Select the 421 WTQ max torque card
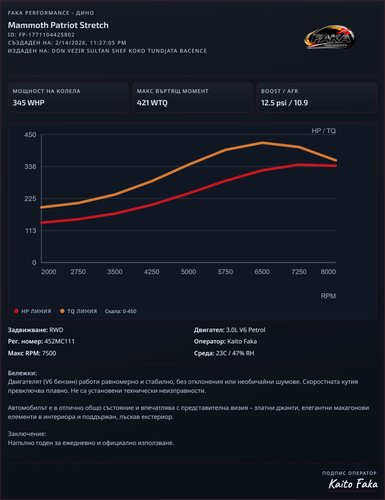The image size is (385, 500). (192, 98)
